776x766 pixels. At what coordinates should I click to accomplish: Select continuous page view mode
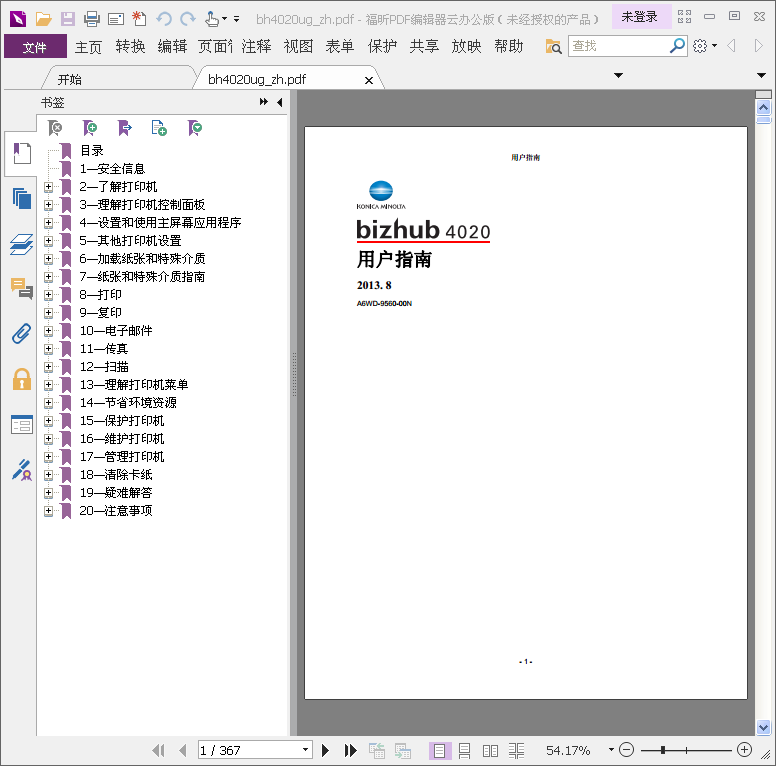coord(464,751)
